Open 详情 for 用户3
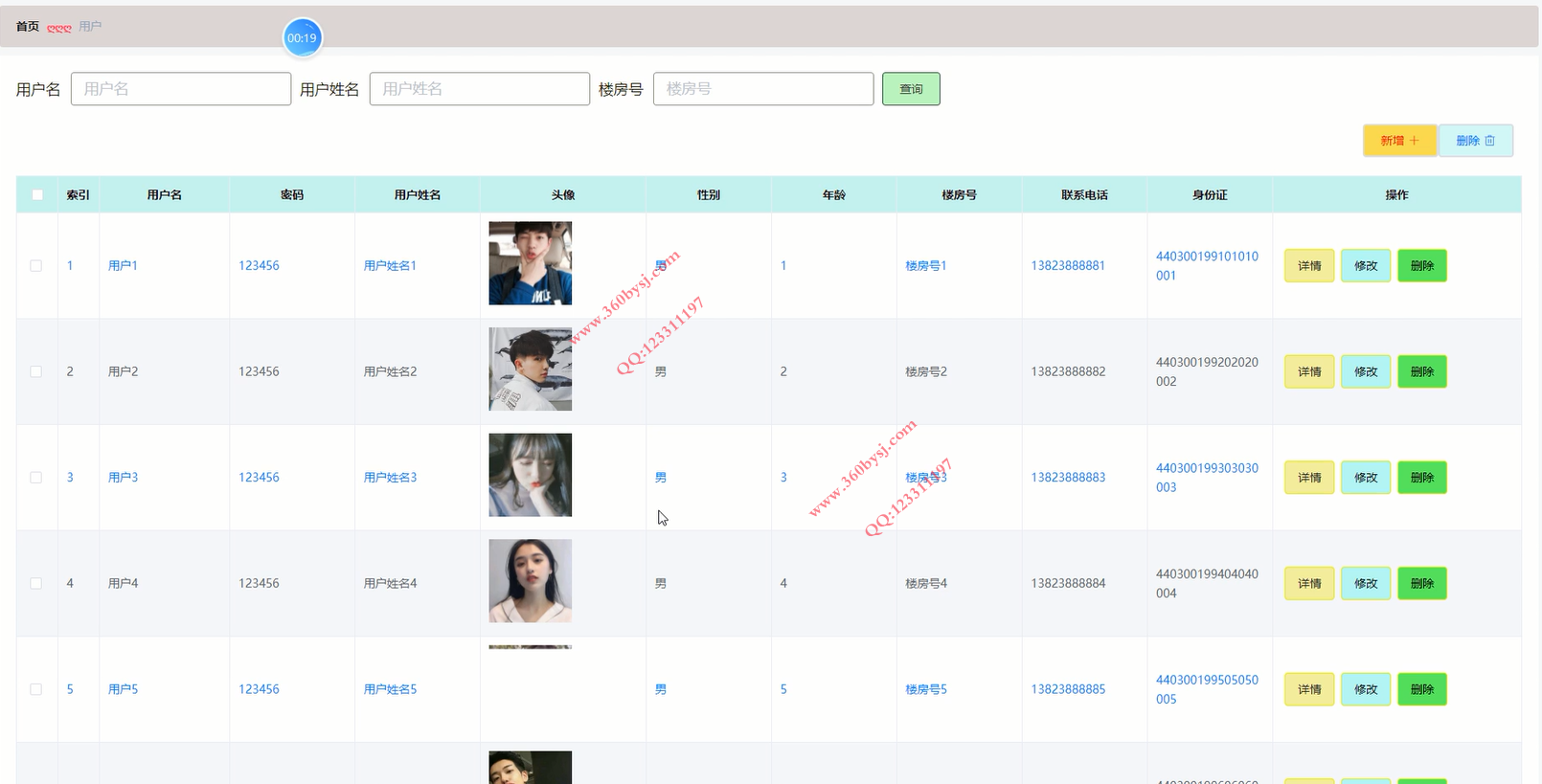 1309,478
